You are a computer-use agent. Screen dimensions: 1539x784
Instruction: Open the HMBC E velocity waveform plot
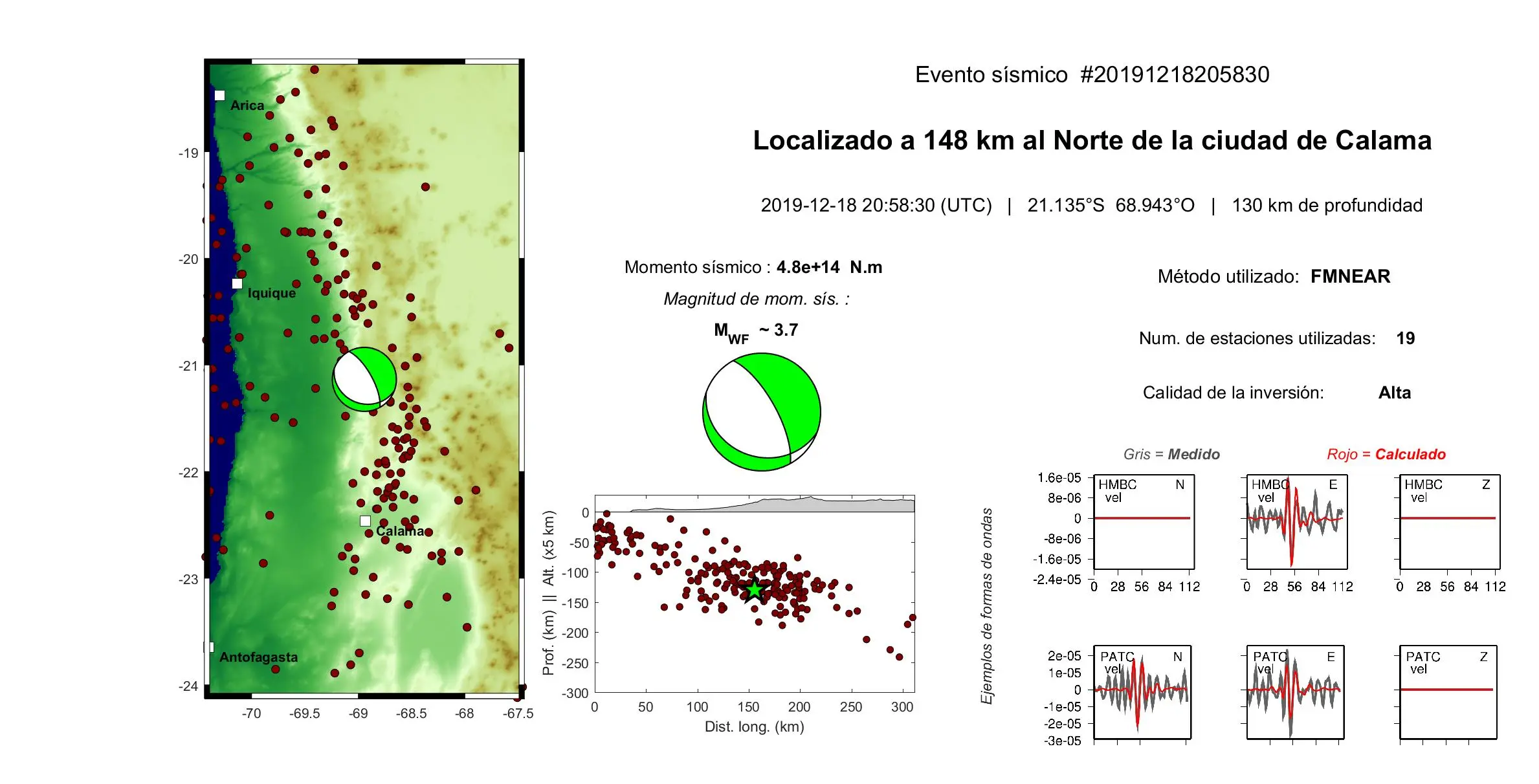tap(1297, 522)
